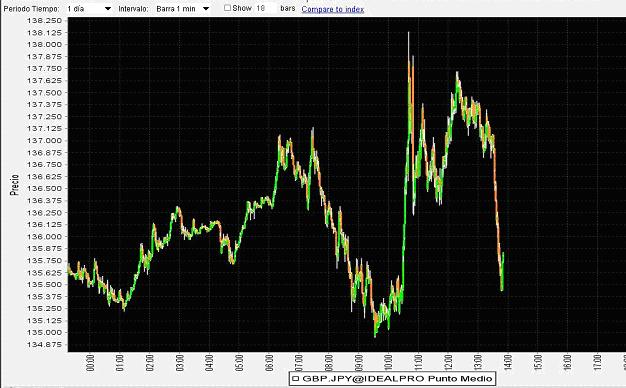Click the bars count input field

click(x=265, y=8)
